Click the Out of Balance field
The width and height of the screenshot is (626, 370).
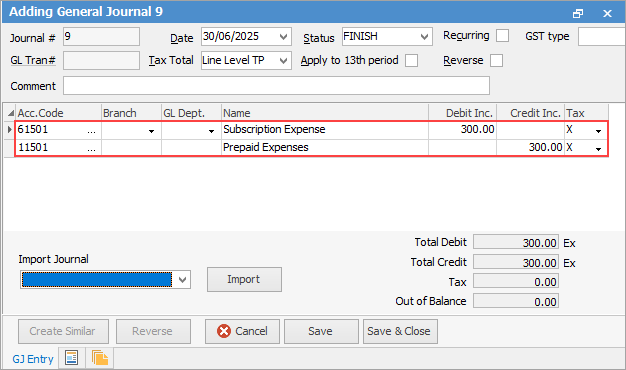(x=516, y=301)
